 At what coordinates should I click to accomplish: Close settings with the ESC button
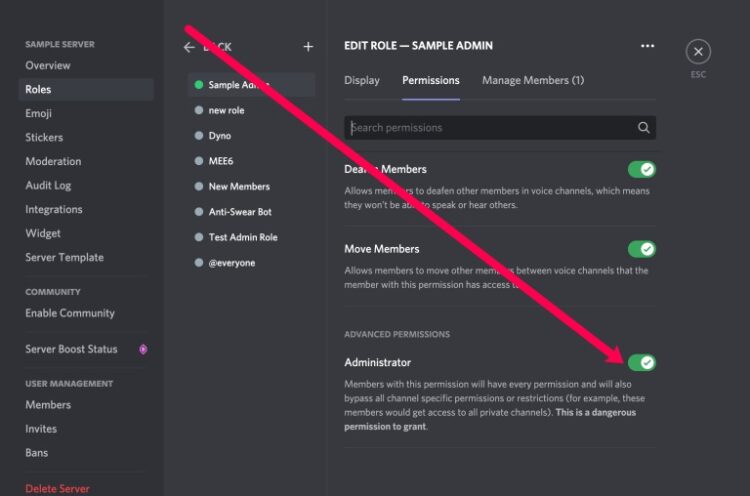[698, 52]
